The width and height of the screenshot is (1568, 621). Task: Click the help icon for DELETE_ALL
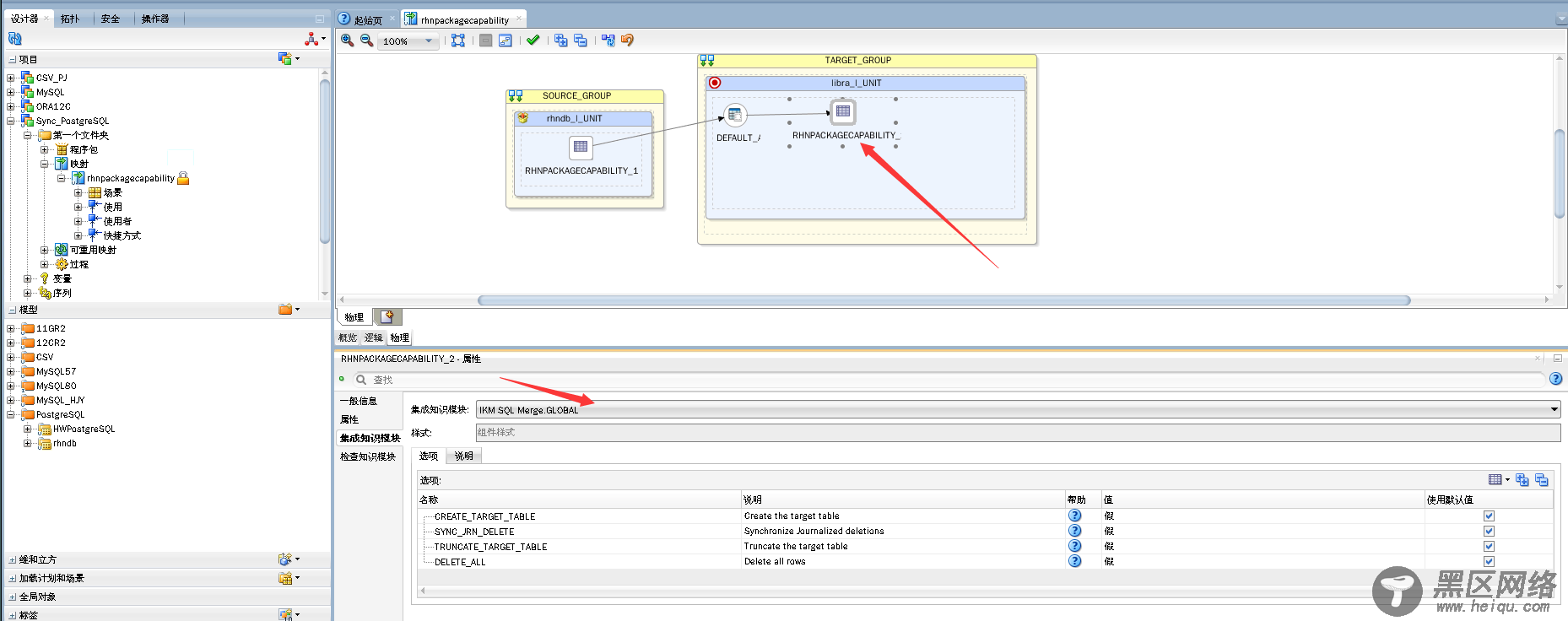[x=1074, y=561]
